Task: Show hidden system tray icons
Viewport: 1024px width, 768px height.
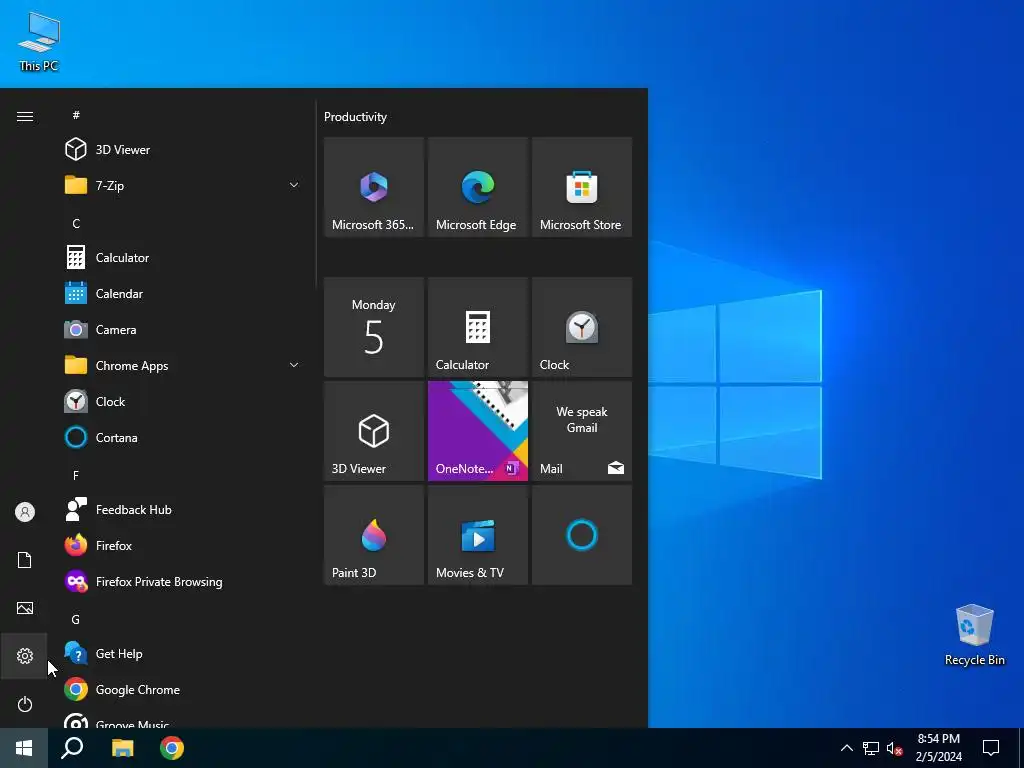Action: tap(846, 748)
